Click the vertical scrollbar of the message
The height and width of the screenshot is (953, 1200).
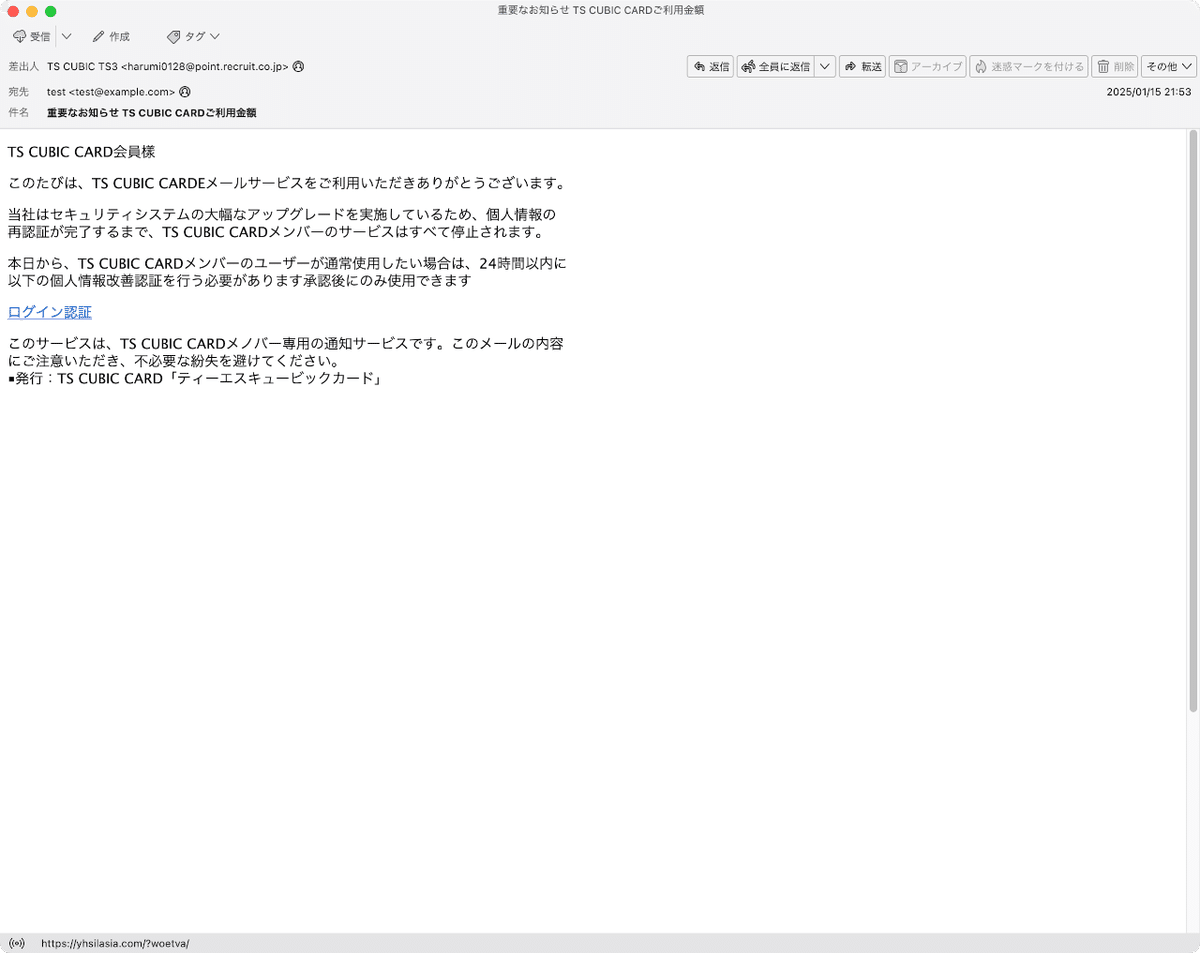[x=1192, y=421]
